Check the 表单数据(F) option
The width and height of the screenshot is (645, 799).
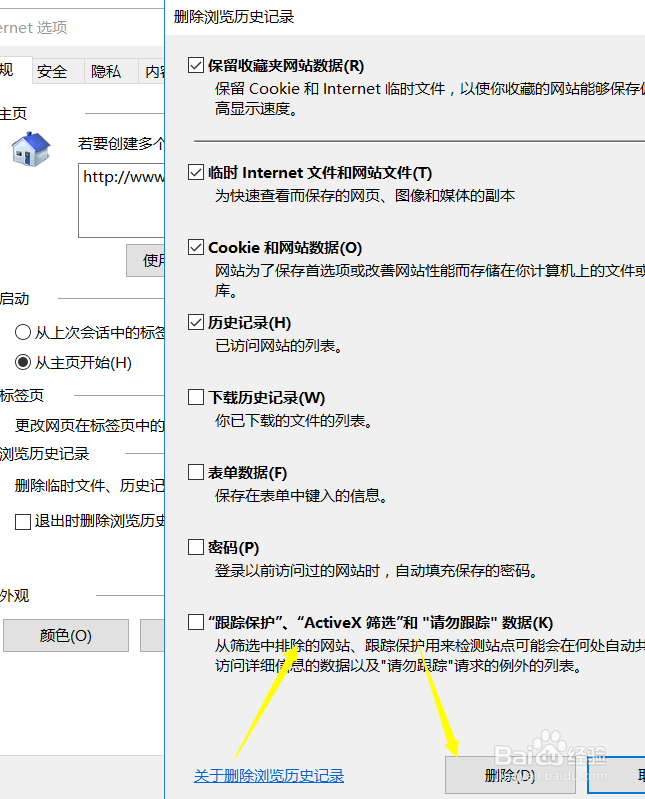point(196,472)
